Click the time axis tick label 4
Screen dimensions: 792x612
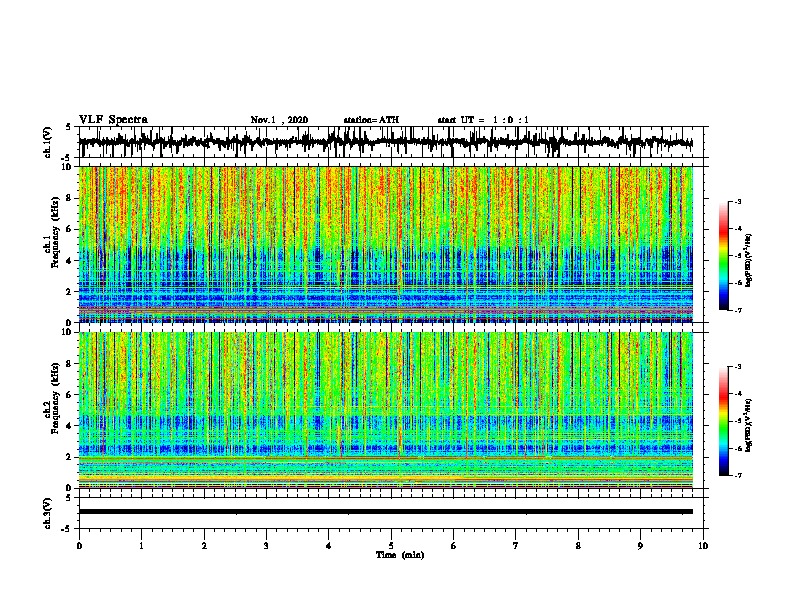click(329, 546)
